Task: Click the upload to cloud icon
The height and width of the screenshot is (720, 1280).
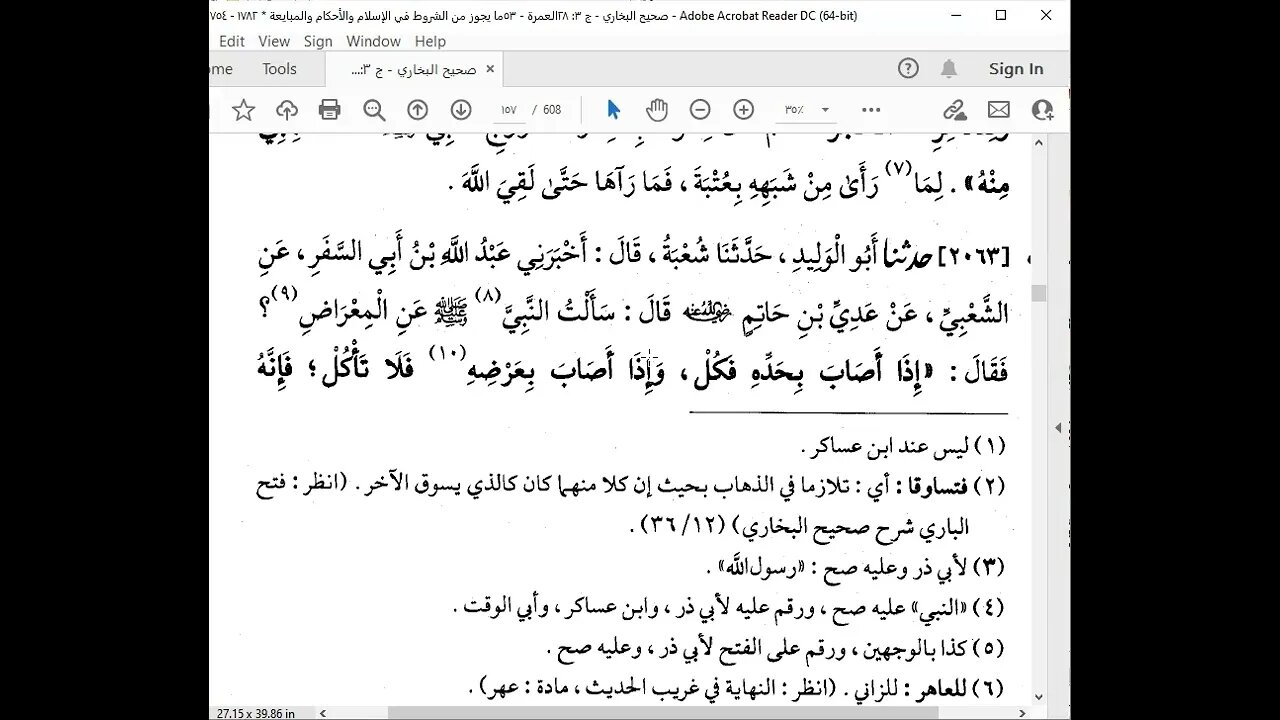Action: tap(287, 110)
